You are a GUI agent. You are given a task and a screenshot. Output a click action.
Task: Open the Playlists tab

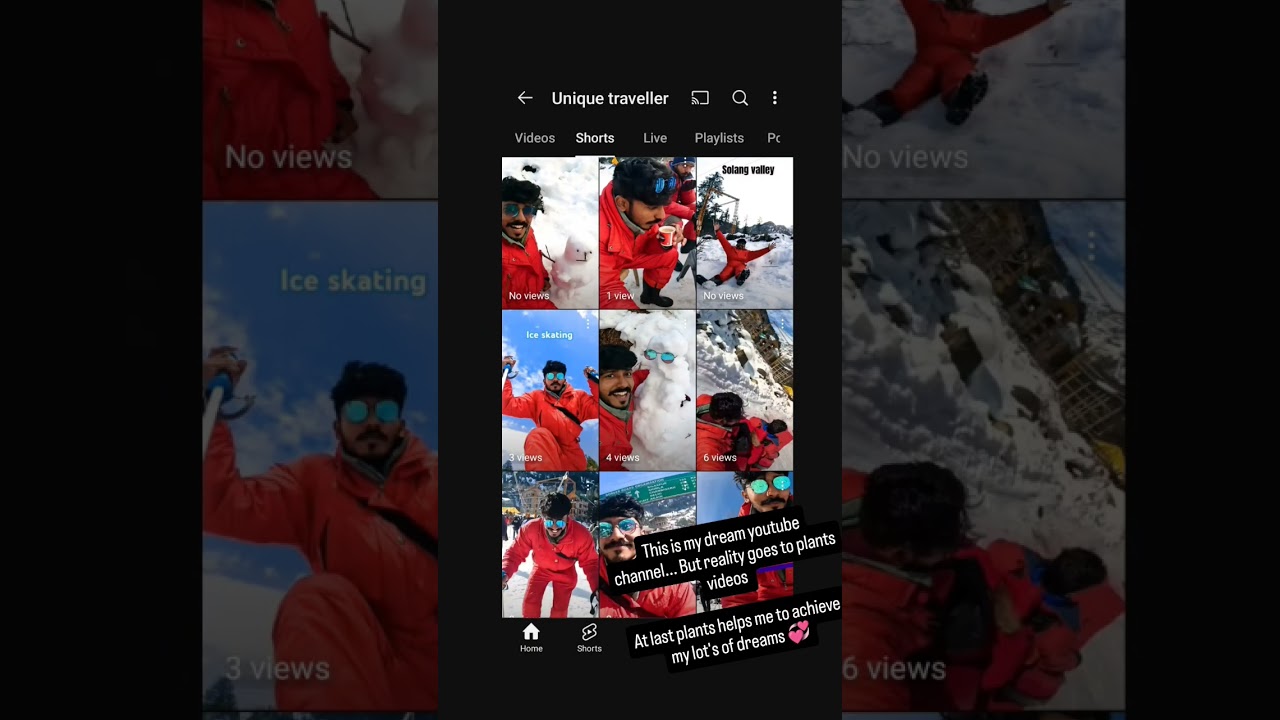click(x=719, y=138)
